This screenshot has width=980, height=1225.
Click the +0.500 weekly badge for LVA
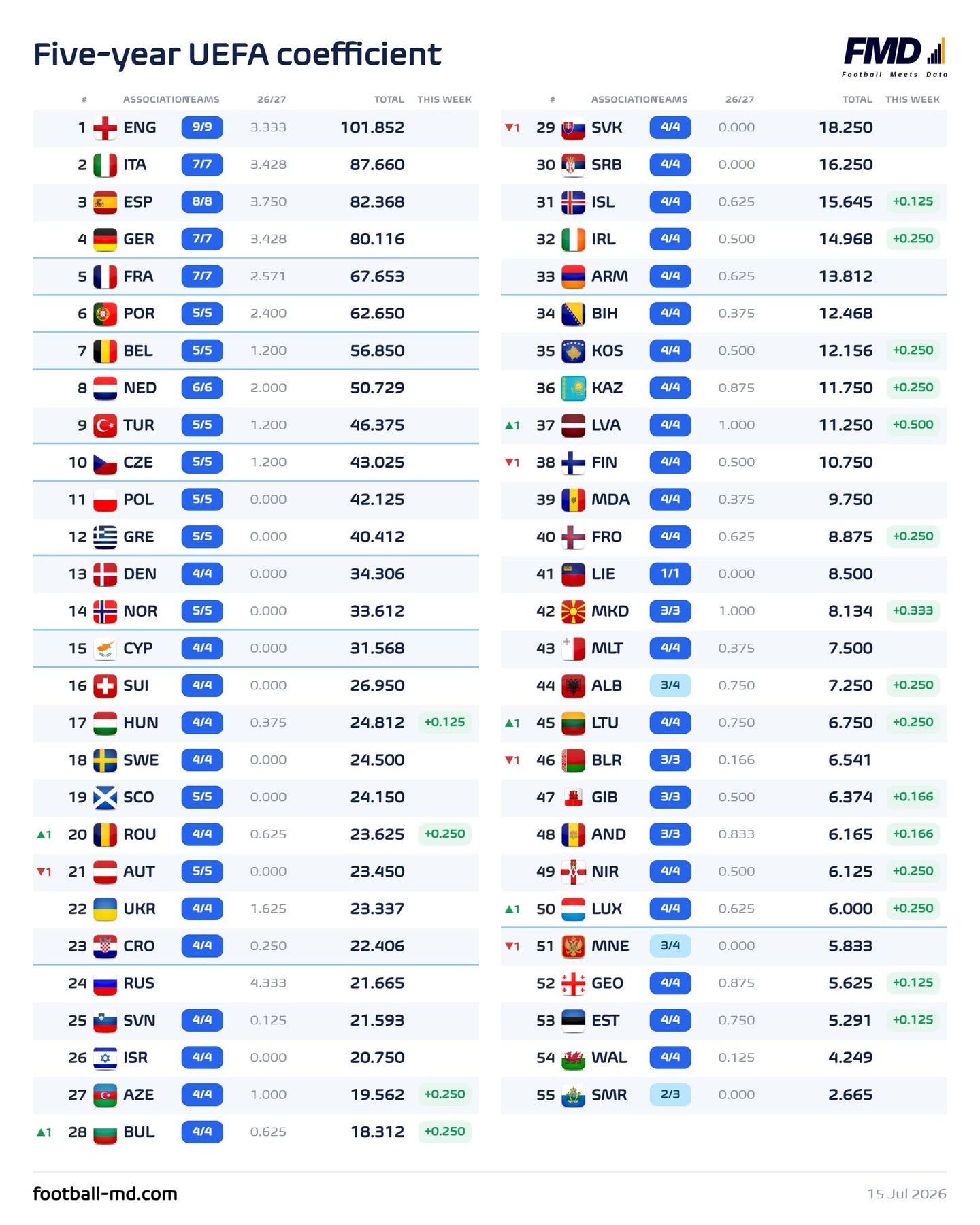913,425
